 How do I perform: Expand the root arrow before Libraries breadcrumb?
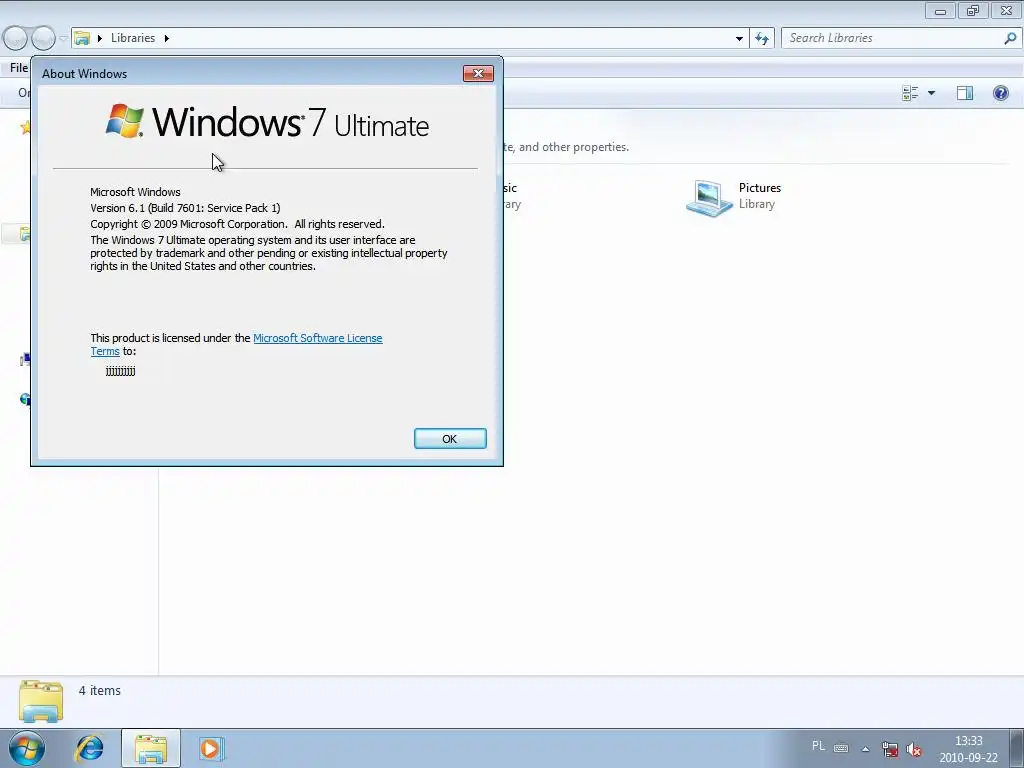coord(99,39)
